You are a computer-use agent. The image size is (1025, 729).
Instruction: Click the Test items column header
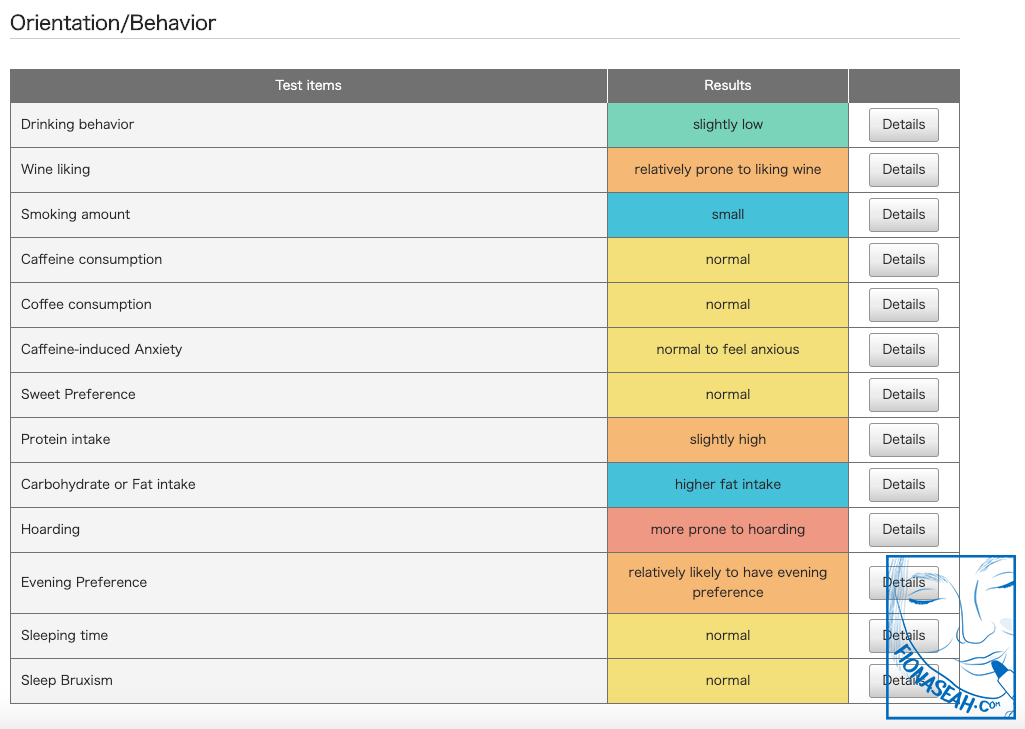[x=308, y=86]
